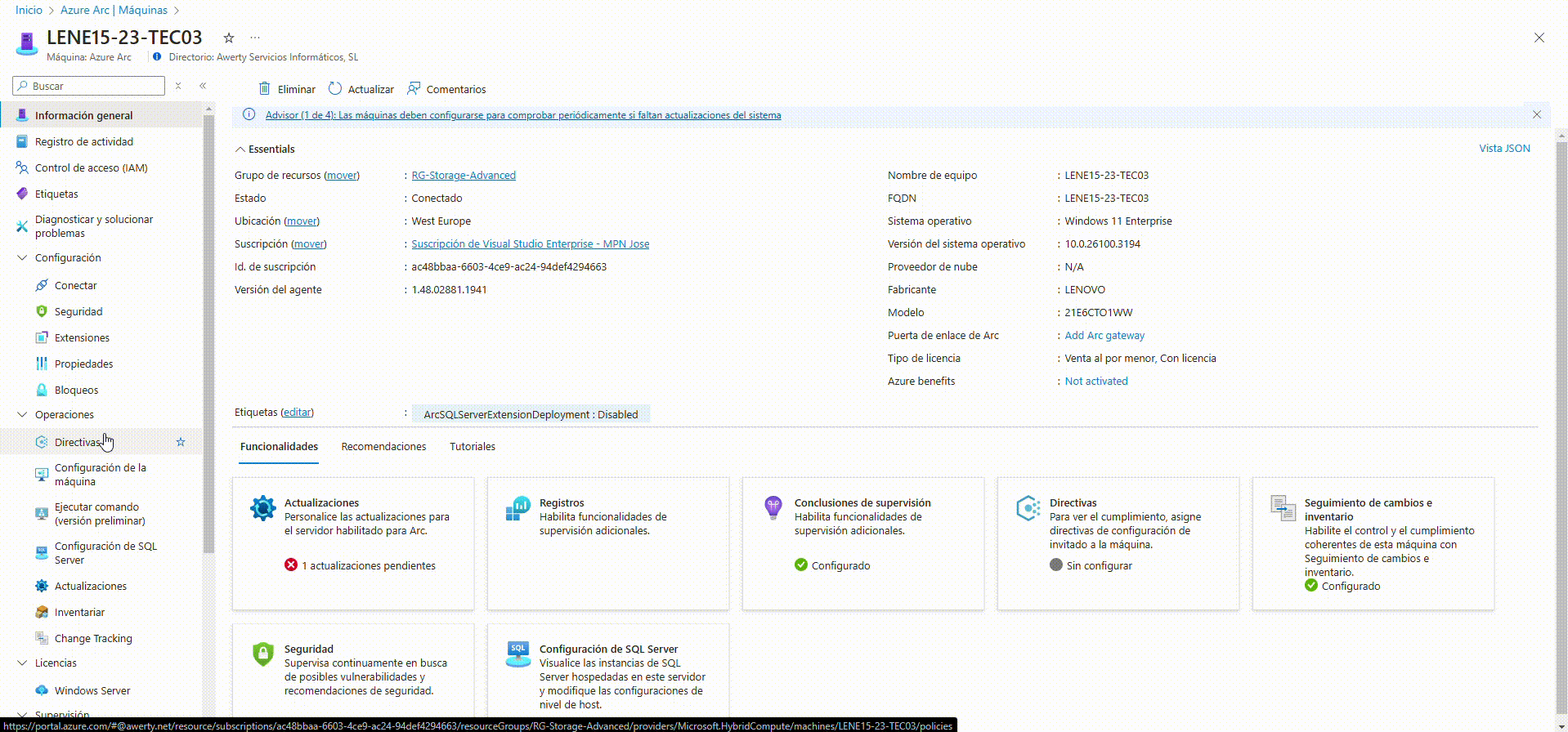Click Not activated Azure benefits link

(1096, 382)
